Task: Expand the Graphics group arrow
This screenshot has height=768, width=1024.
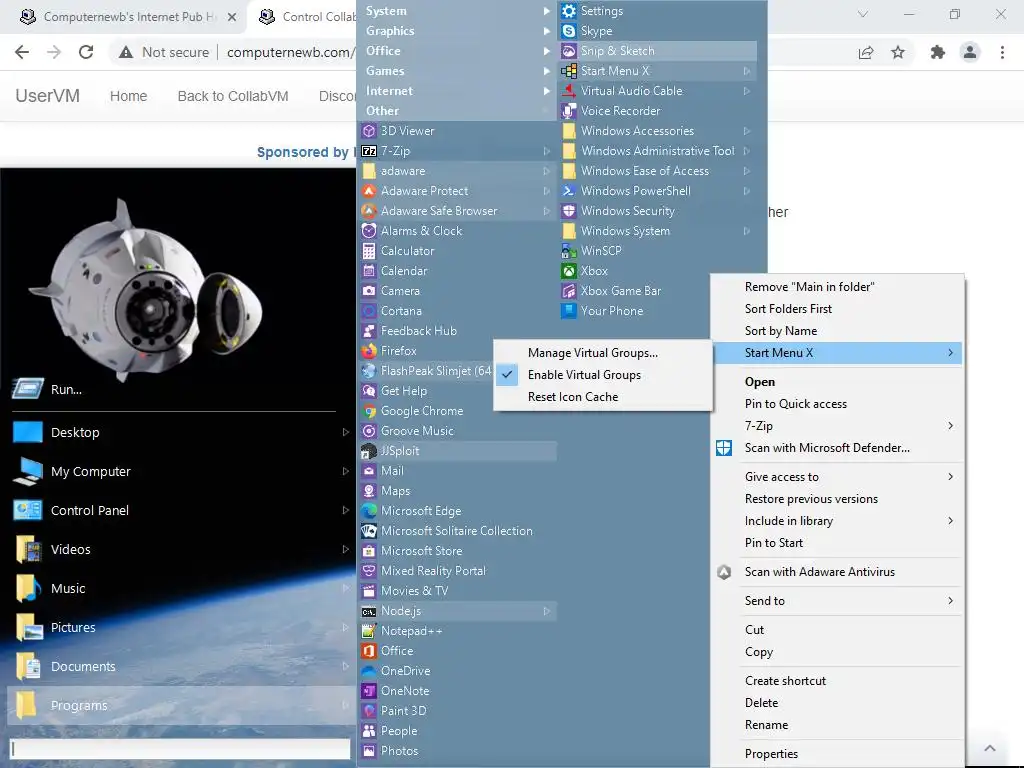Action: coord(547,31)
